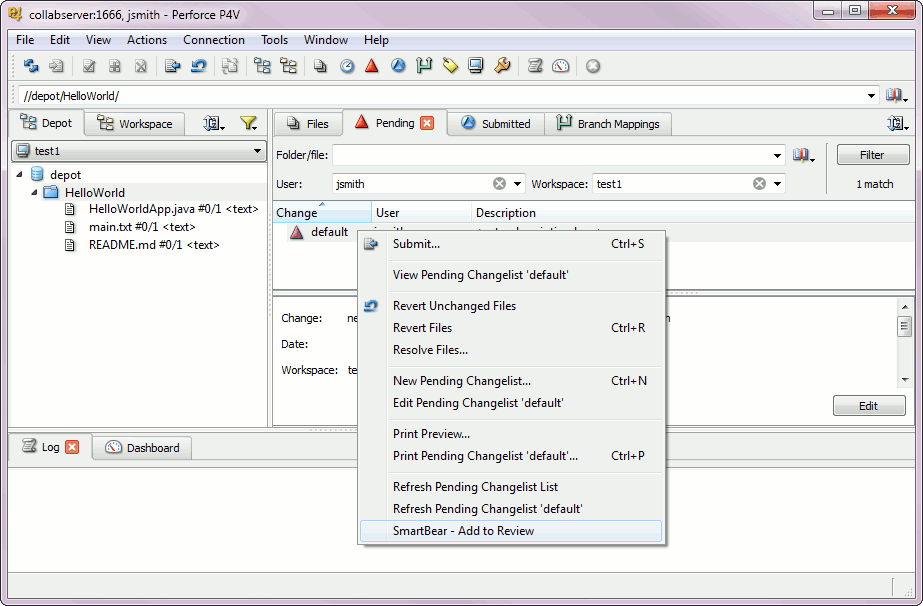The image size is (923, 606).
Task: Open the Workspaces view via monitor icon
Action: point(477,65)
